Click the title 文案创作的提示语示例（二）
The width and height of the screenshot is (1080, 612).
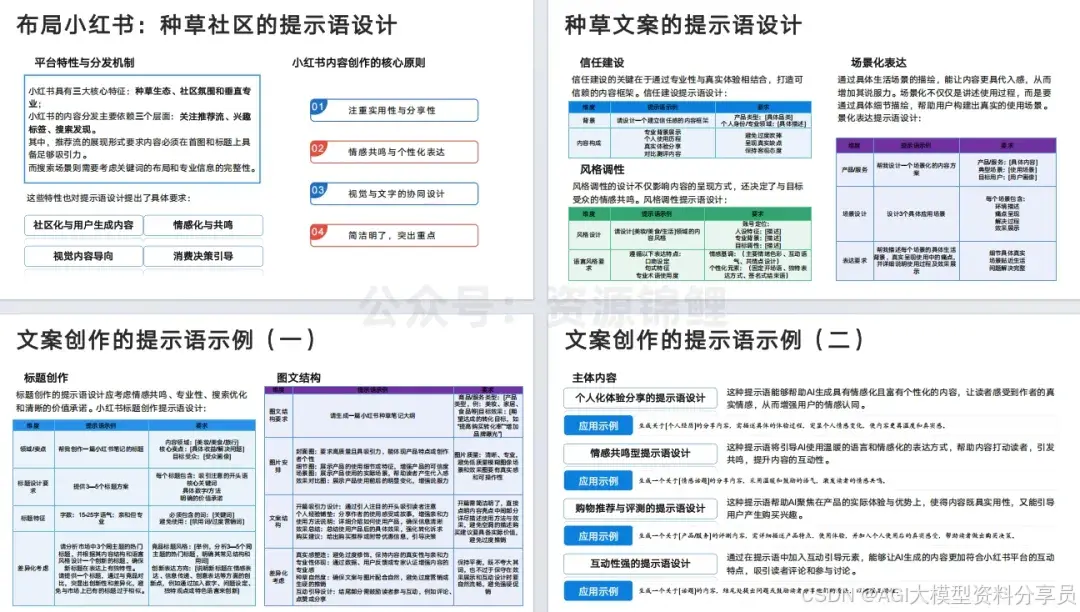tap(715, 339)
